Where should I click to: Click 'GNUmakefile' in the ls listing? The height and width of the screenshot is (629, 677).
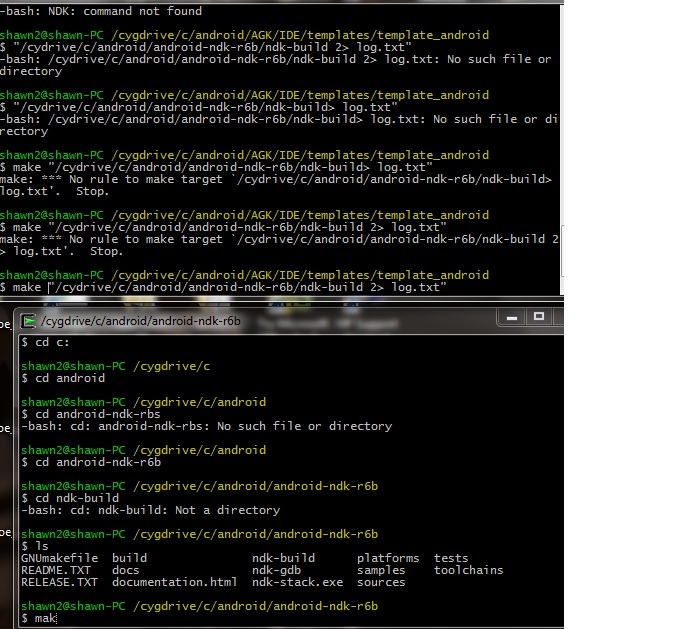[x=60, y=558]
